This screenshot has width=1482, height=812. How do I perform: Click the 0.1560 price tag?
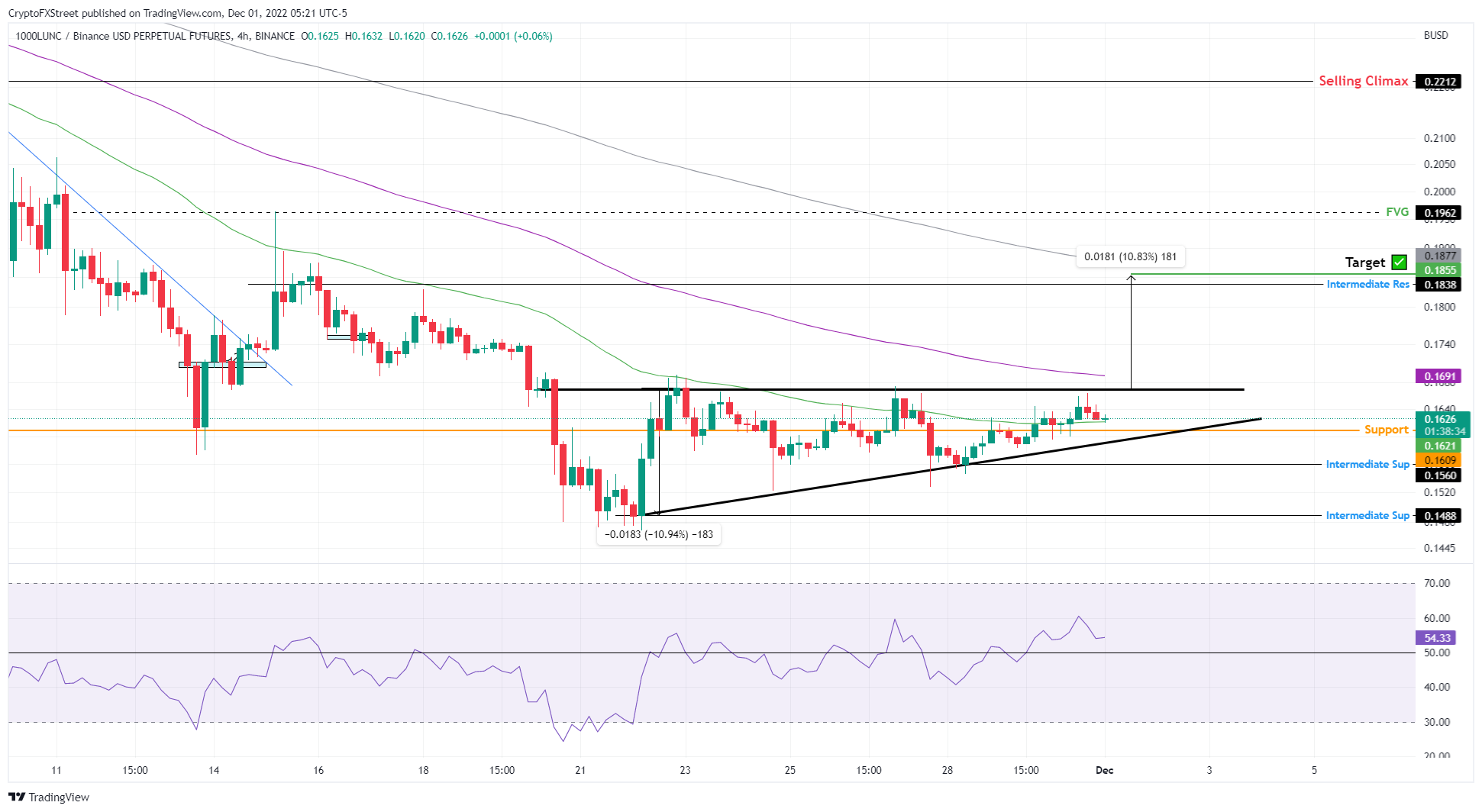[x=1438, y=475]
